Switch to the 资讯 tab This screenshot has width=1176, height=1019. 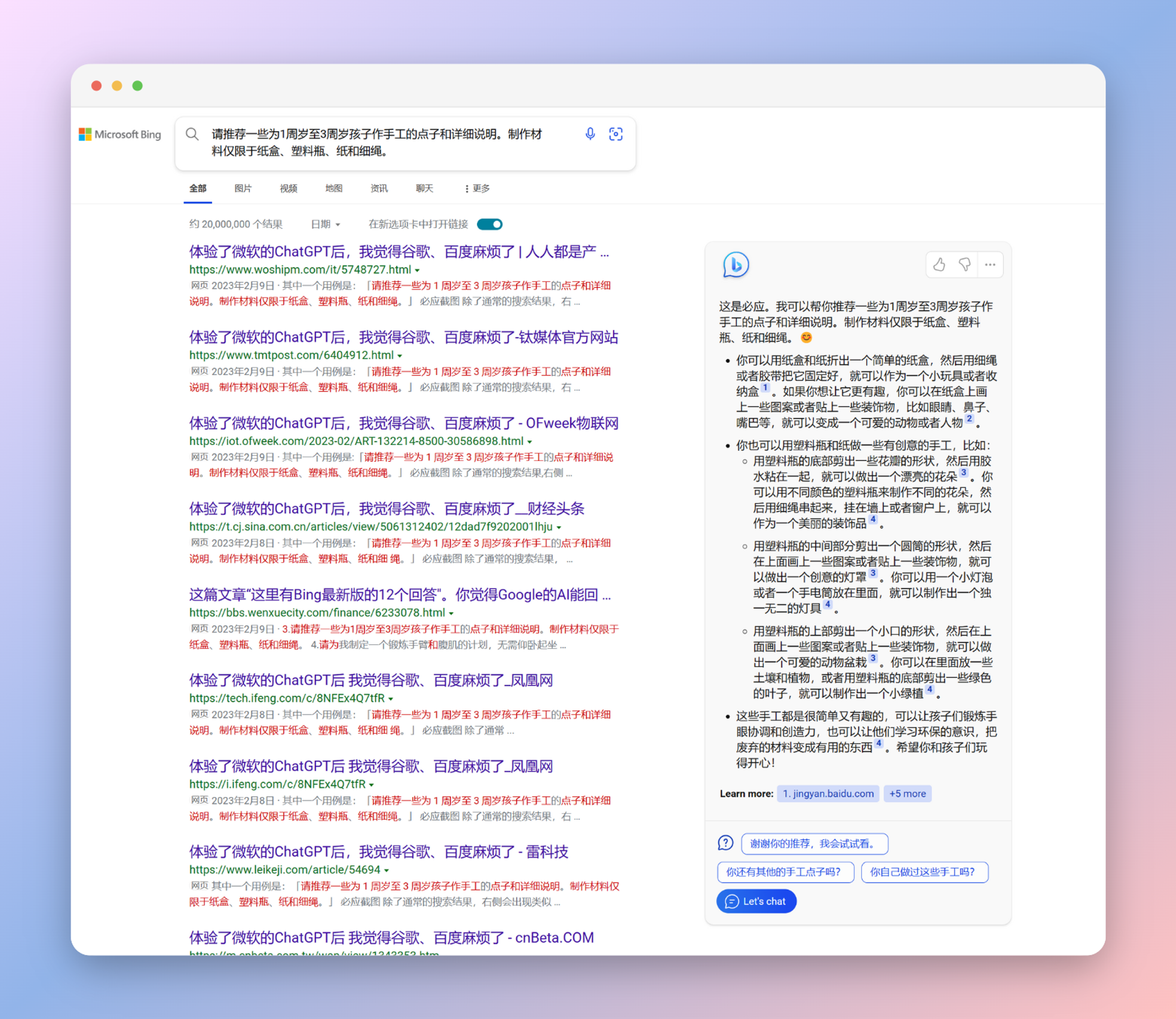point(379,188)
